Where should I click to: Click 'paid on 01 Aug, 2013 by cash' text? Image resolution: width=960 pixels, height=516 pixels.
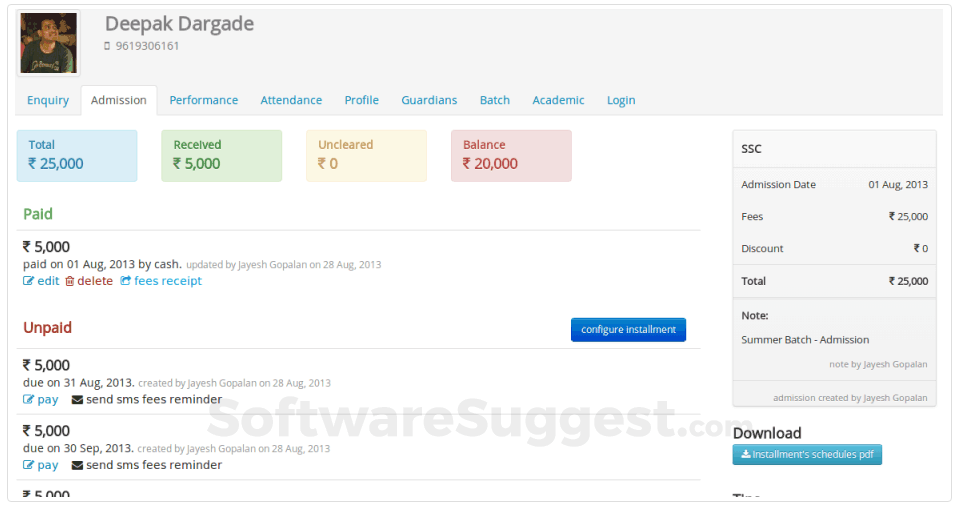click(x=102, y=264)
